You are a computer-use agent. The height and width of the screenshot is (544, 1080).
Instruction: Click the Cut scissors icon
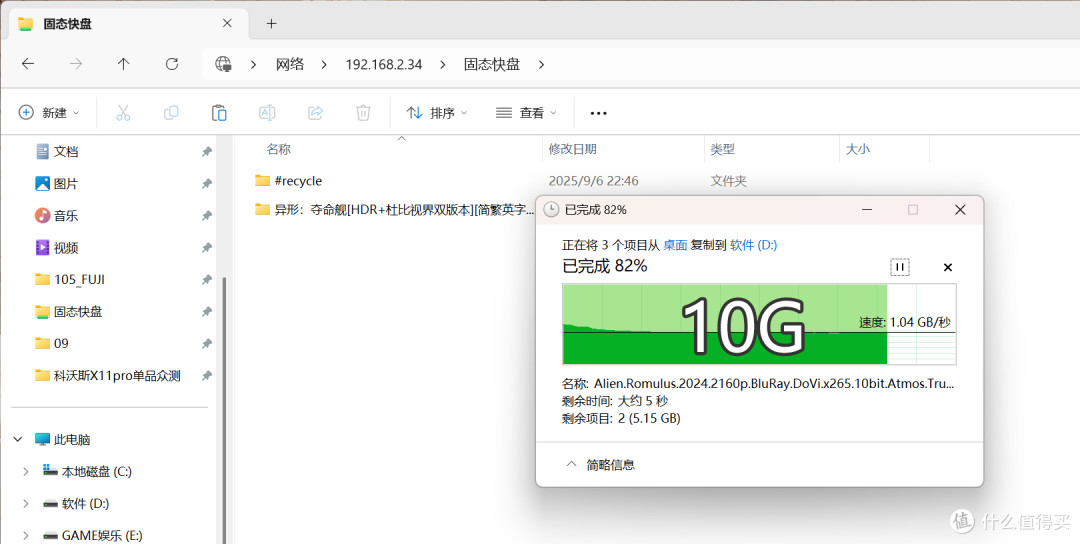pyautogui.click(x=123, y=113)
